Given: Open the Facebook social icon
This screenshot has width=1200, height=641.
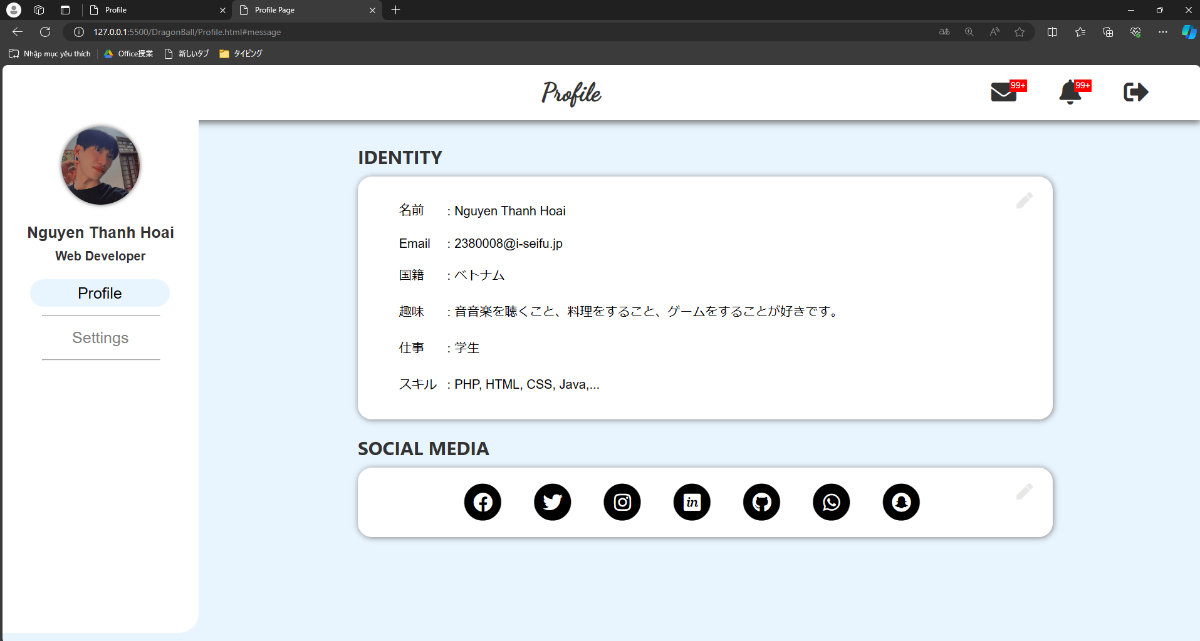Looking at the screenshot, I should (x=482, y=502).
